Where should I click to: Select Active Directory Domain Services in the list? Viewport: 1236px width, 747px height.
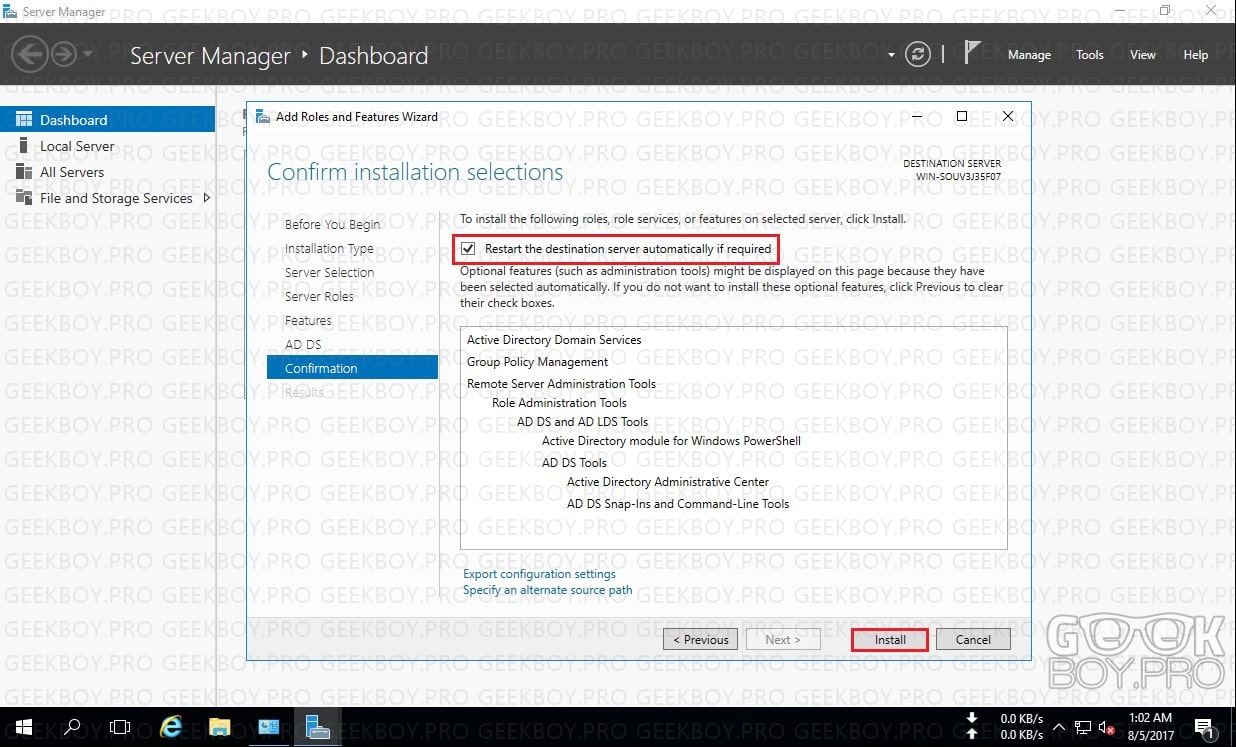(554, 340)
